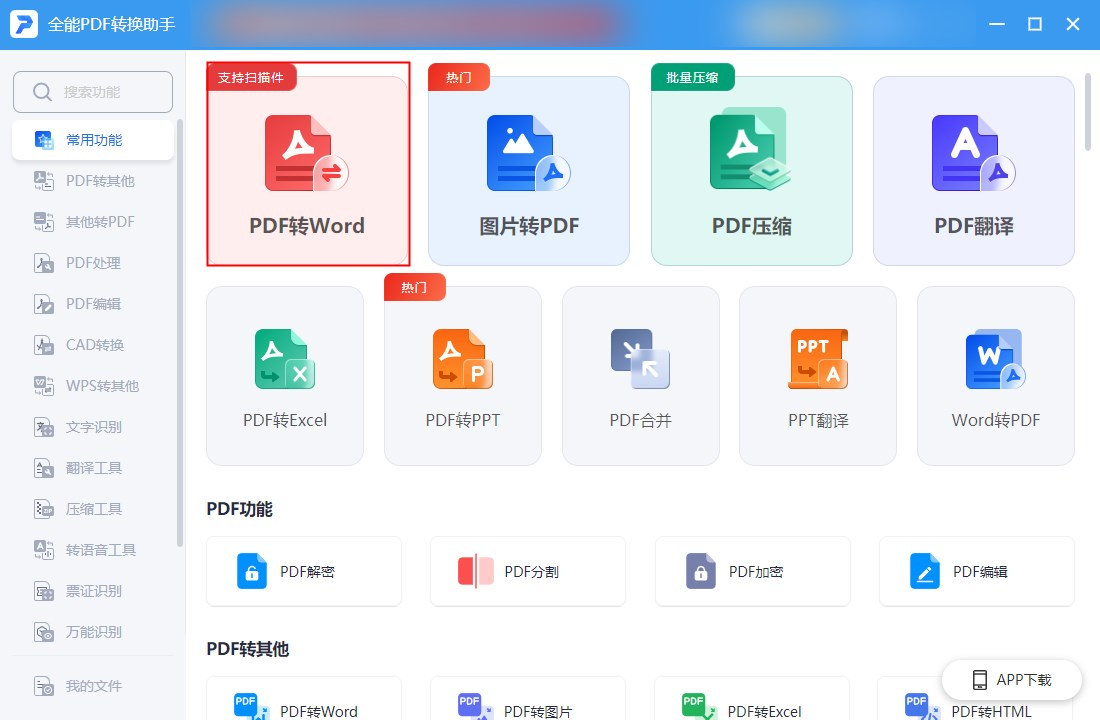Open the PDF解密 decryption tool
1100x720 pixels.
pyautogui.click(x=304, y=571)
